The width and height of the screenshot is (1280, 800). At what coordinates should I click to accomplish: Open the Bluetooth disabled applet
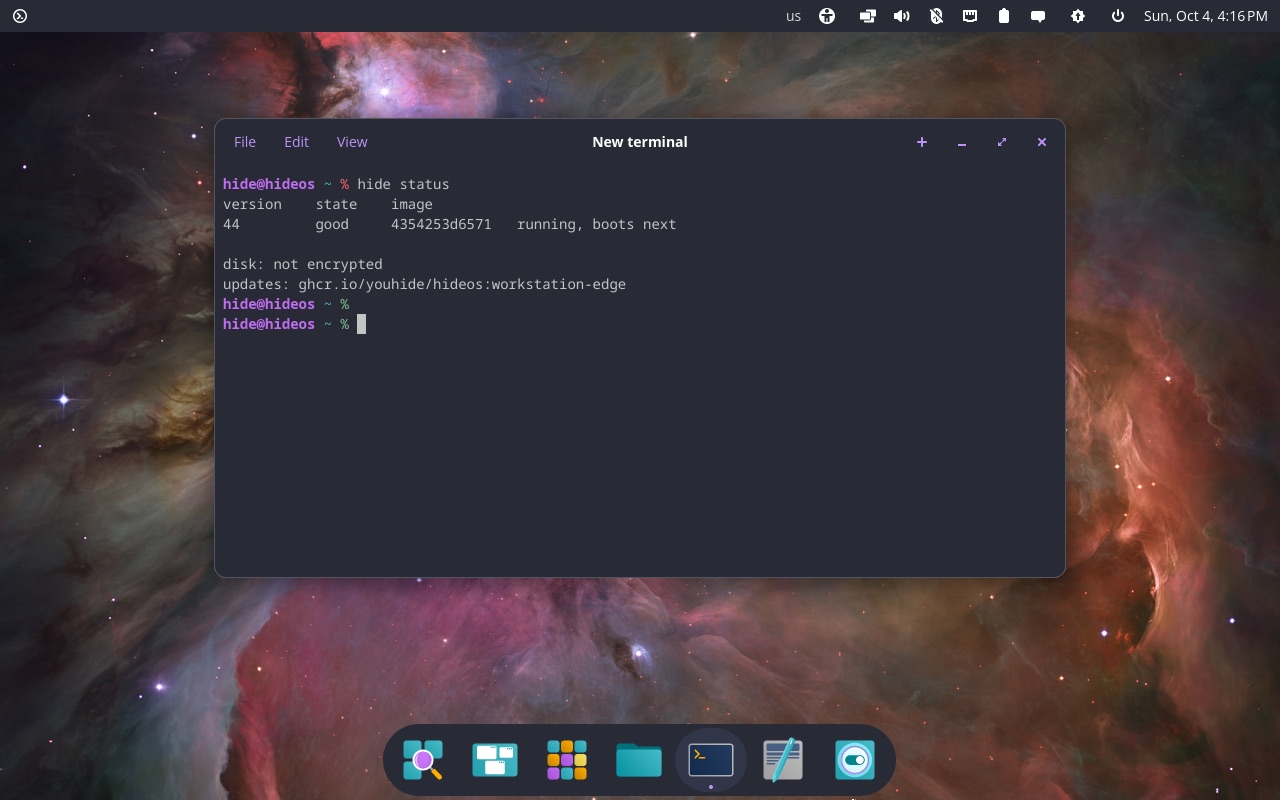[x=936, y=16]
